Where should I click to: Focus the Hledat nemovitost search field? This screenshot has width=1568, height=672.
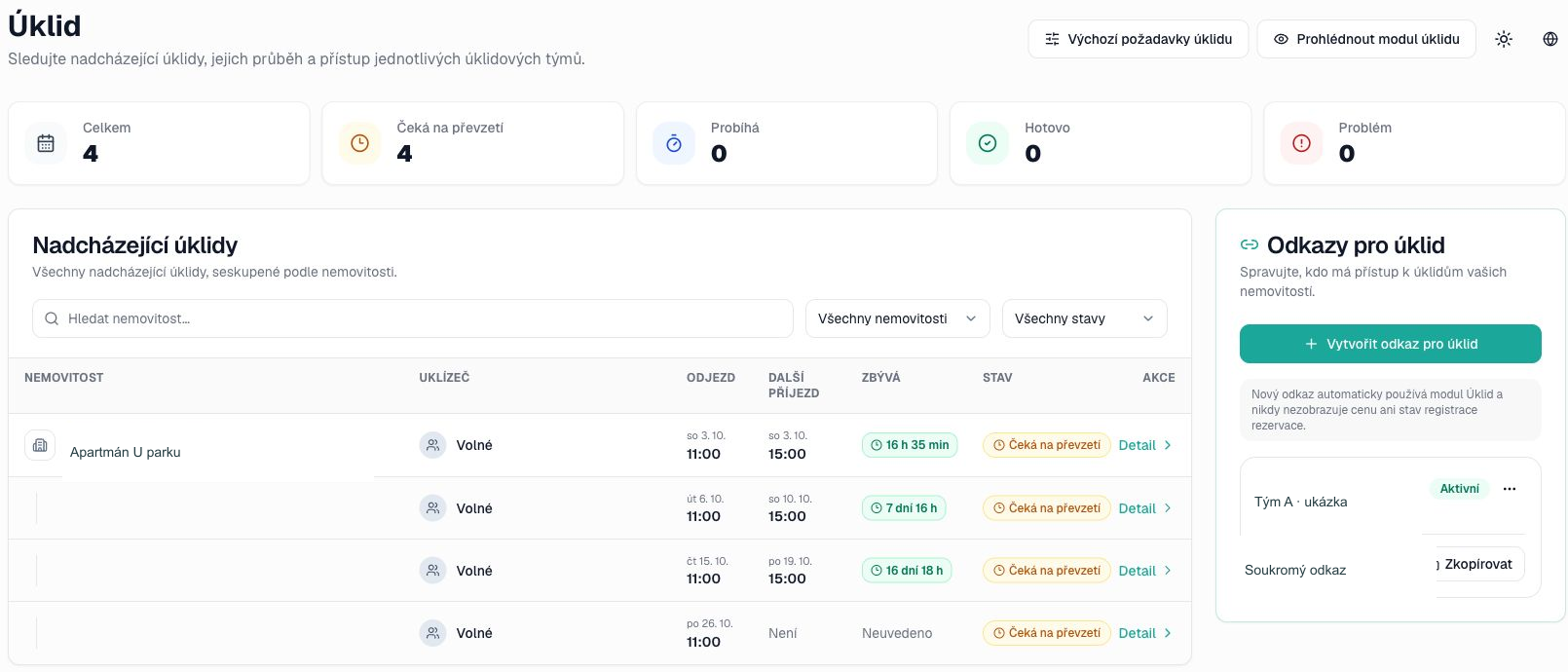413,318
